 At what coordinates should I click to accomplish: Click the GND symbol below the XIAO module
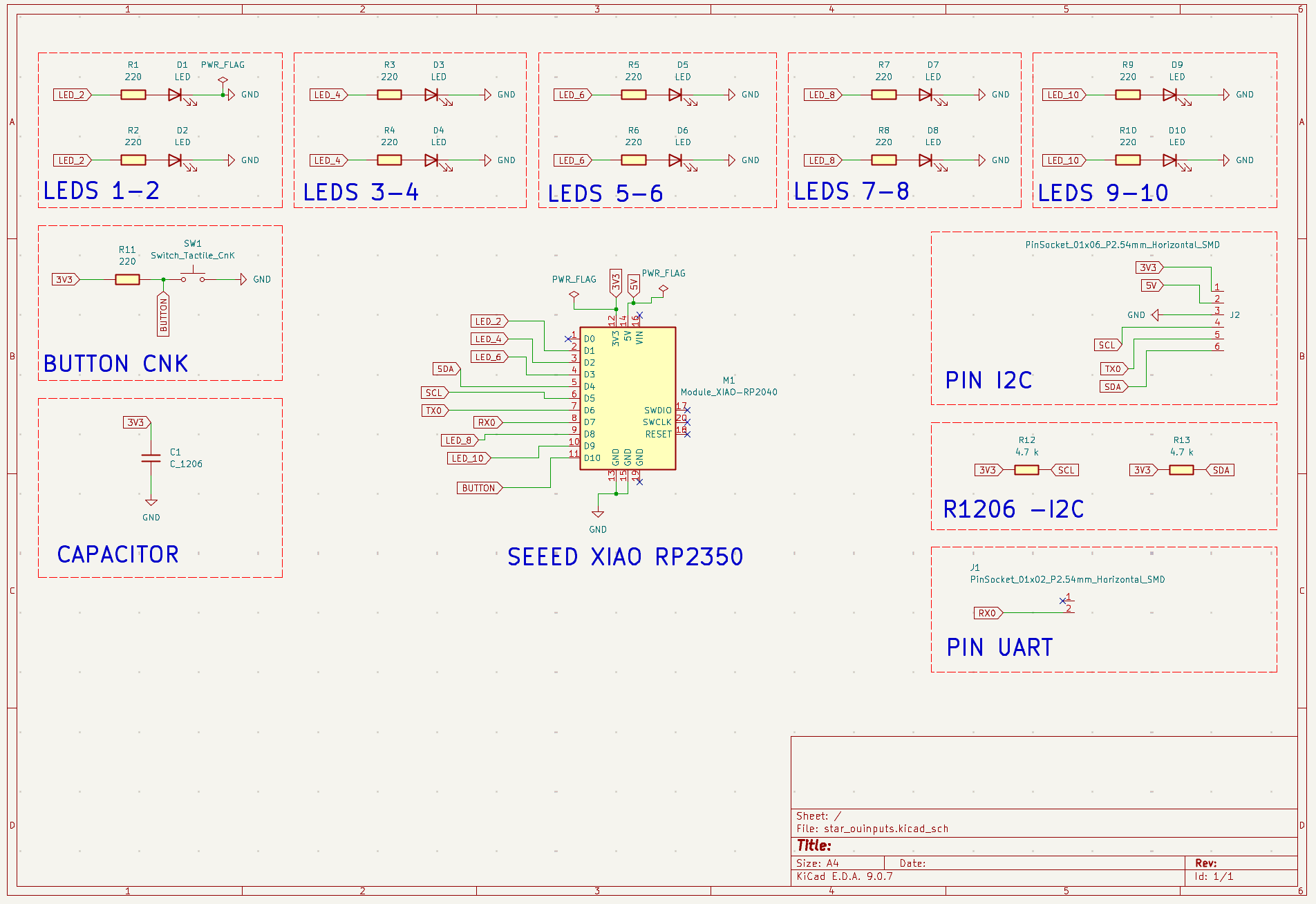(x=598, y=514)
